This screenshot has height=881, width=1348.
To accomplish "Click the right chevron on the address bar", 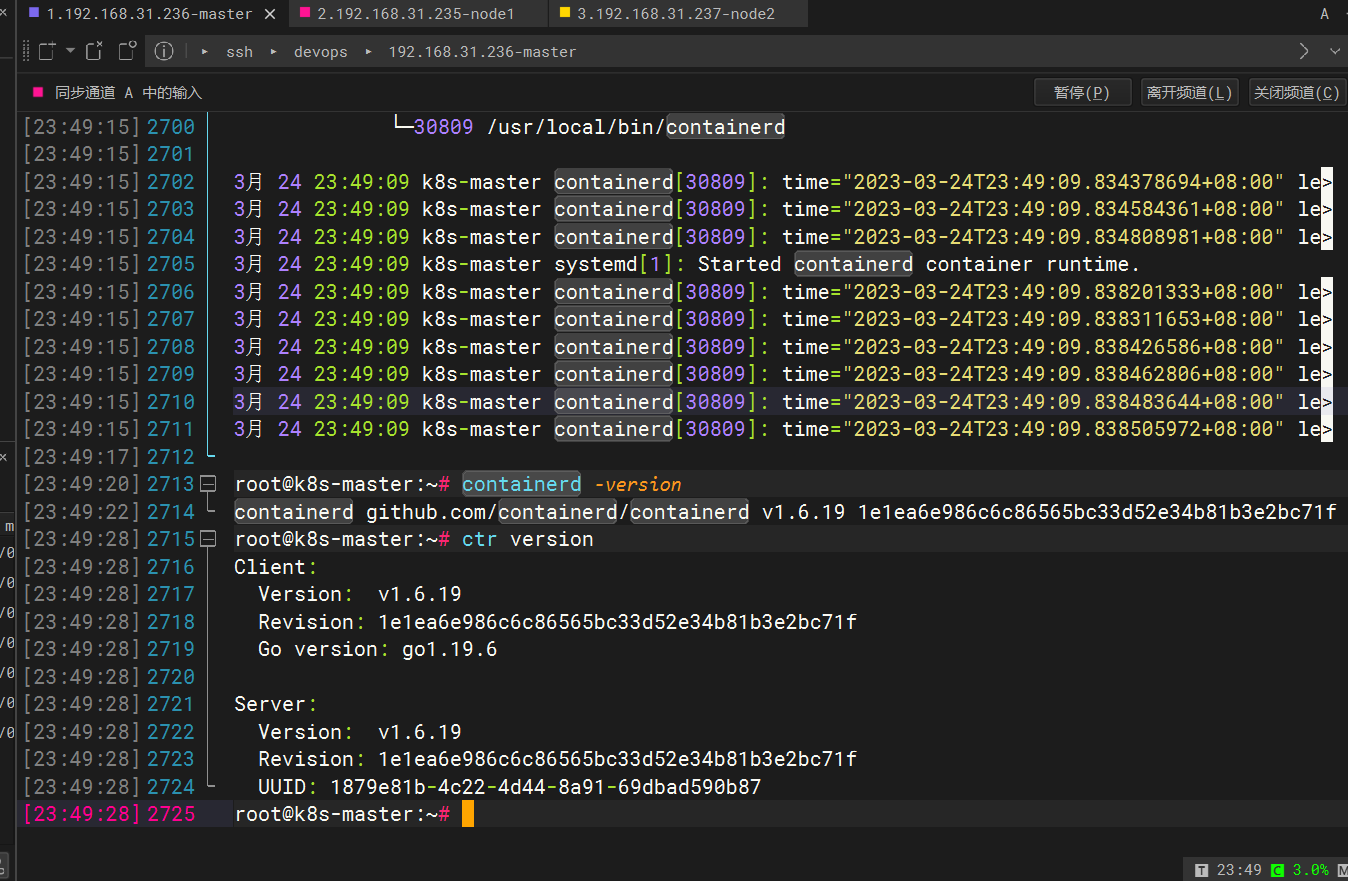I will tap(1304, 51).
